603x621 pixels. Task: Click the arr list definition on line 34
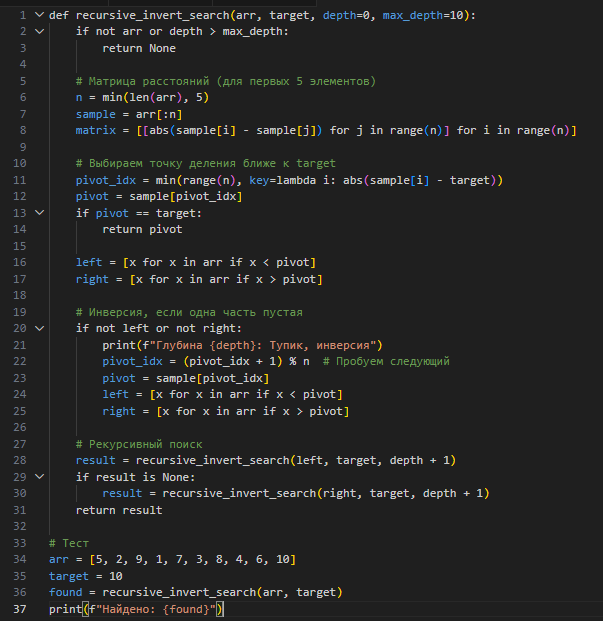(x=172, y=559)
